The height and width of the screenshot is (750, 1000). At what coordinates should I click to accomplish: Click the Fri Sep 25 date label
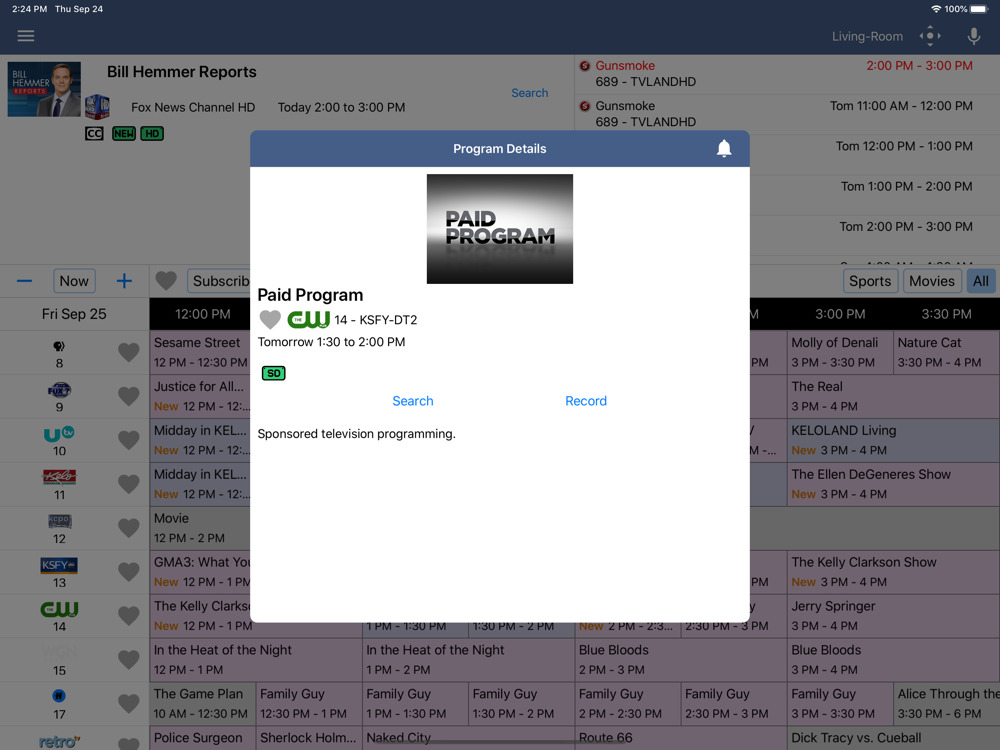[74, 314]
